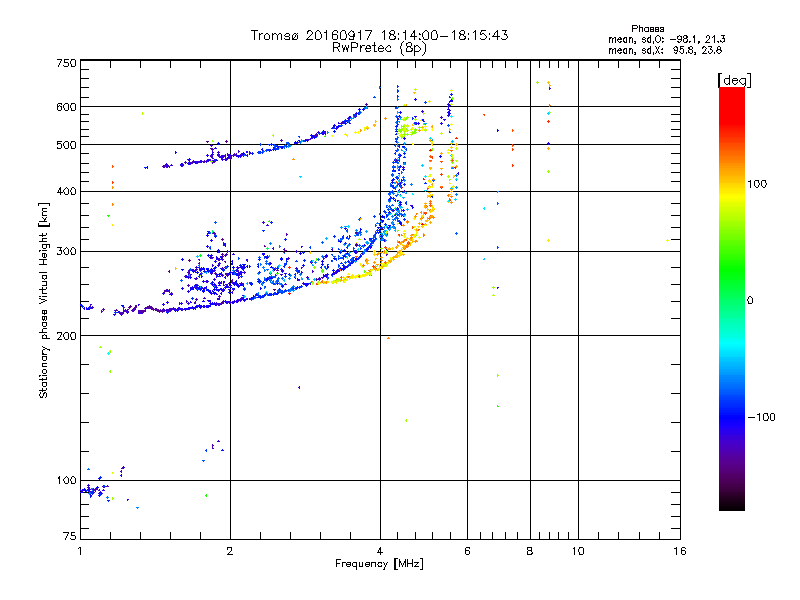
Task: Click the 750 tick label at top
Action: 66,63
